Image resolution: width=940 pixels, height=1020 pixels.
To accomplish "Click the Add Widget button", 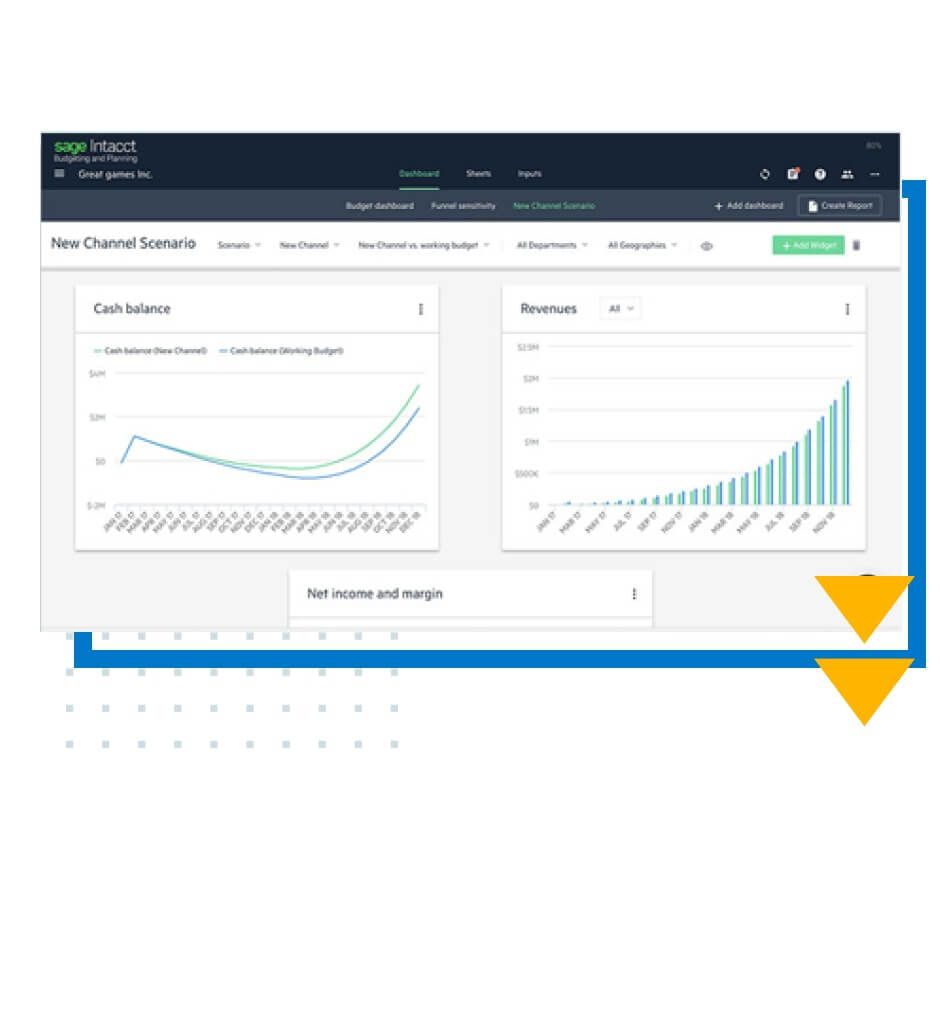I will coord(807,244).
